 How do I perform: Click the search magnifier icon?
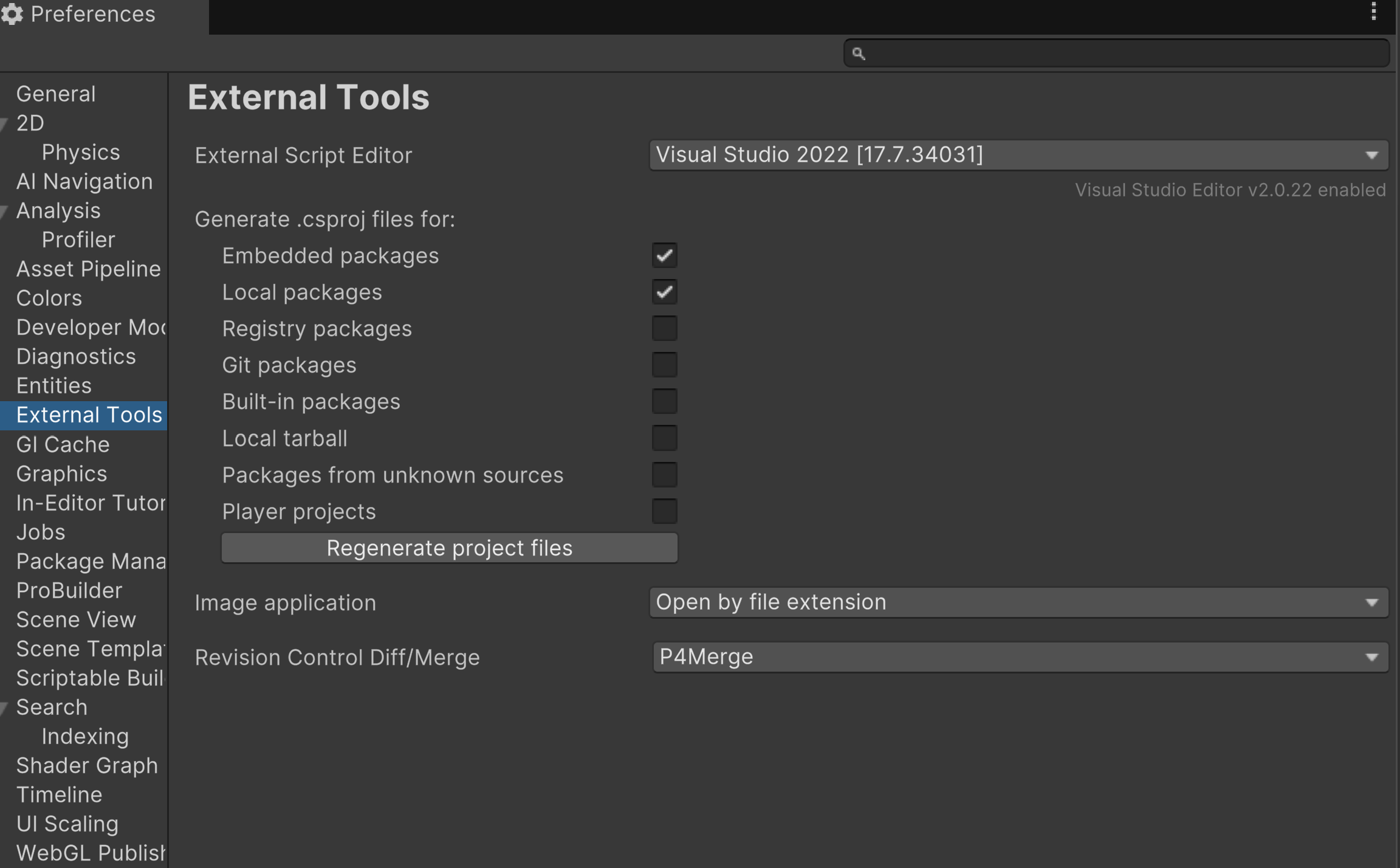(x=859, y=53)
